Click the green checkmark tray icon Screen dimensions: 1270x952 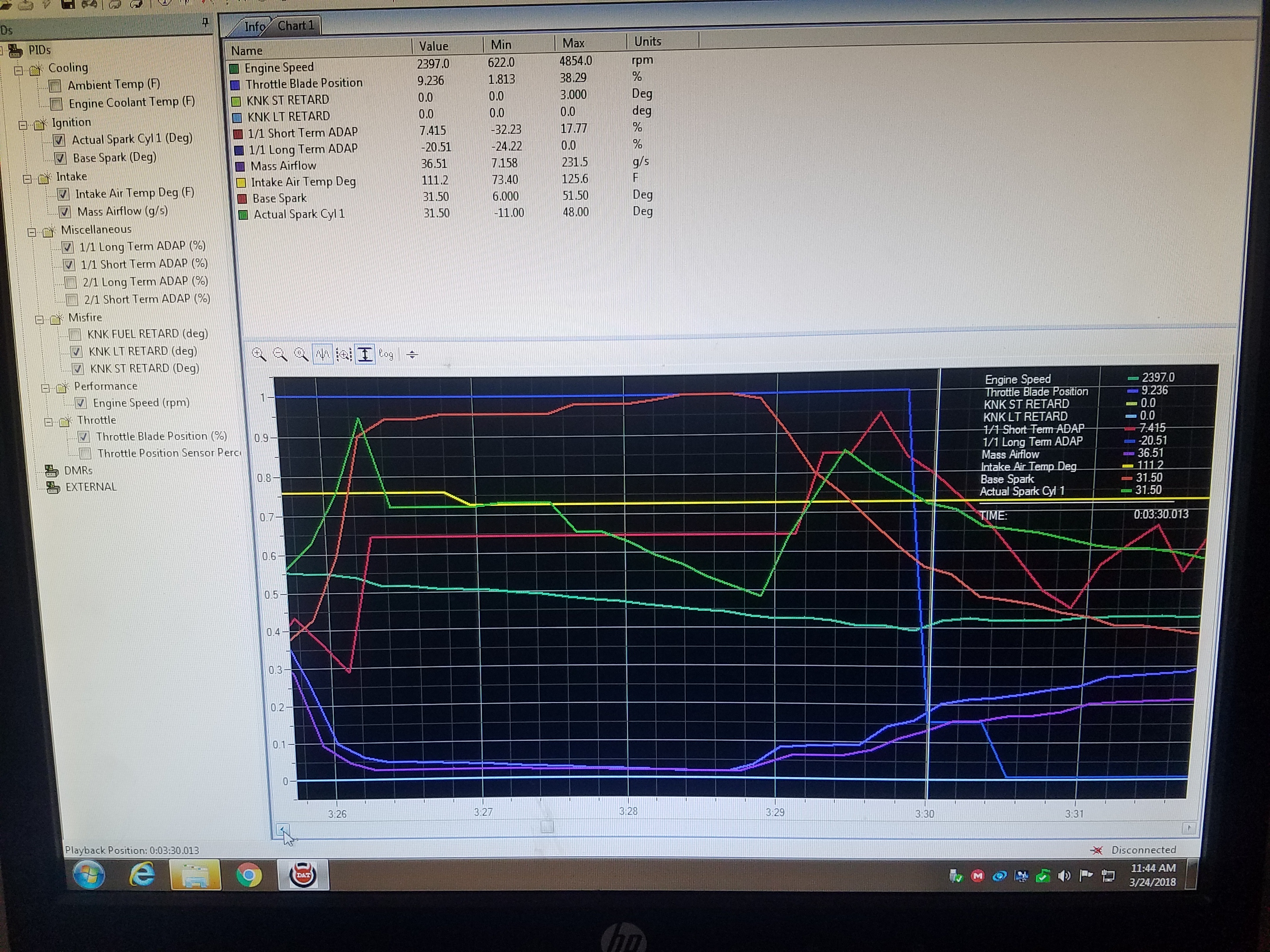(1042, 876)
